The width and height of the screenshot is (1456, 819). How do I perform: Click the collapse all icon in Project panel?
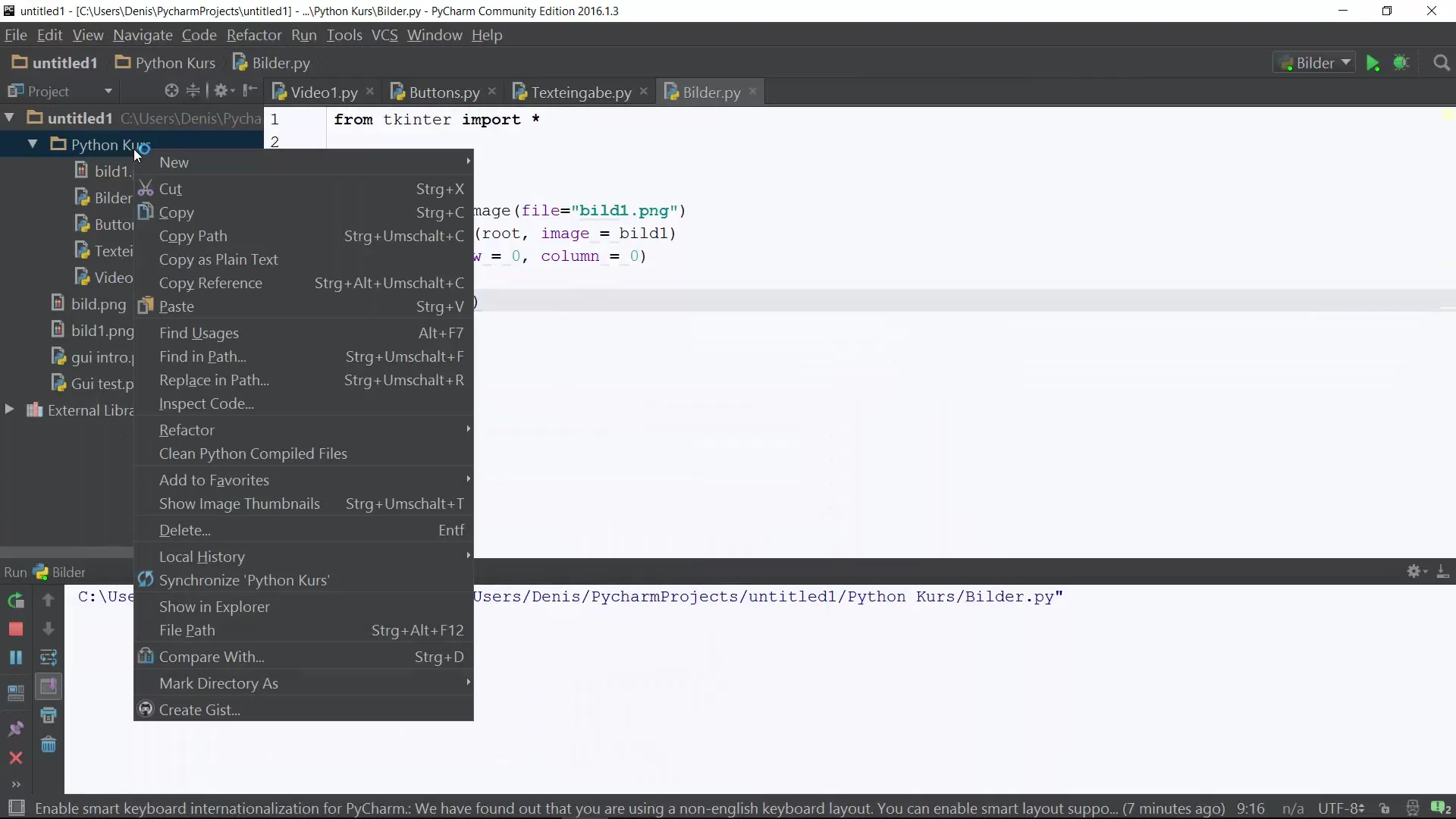[193, 91]
